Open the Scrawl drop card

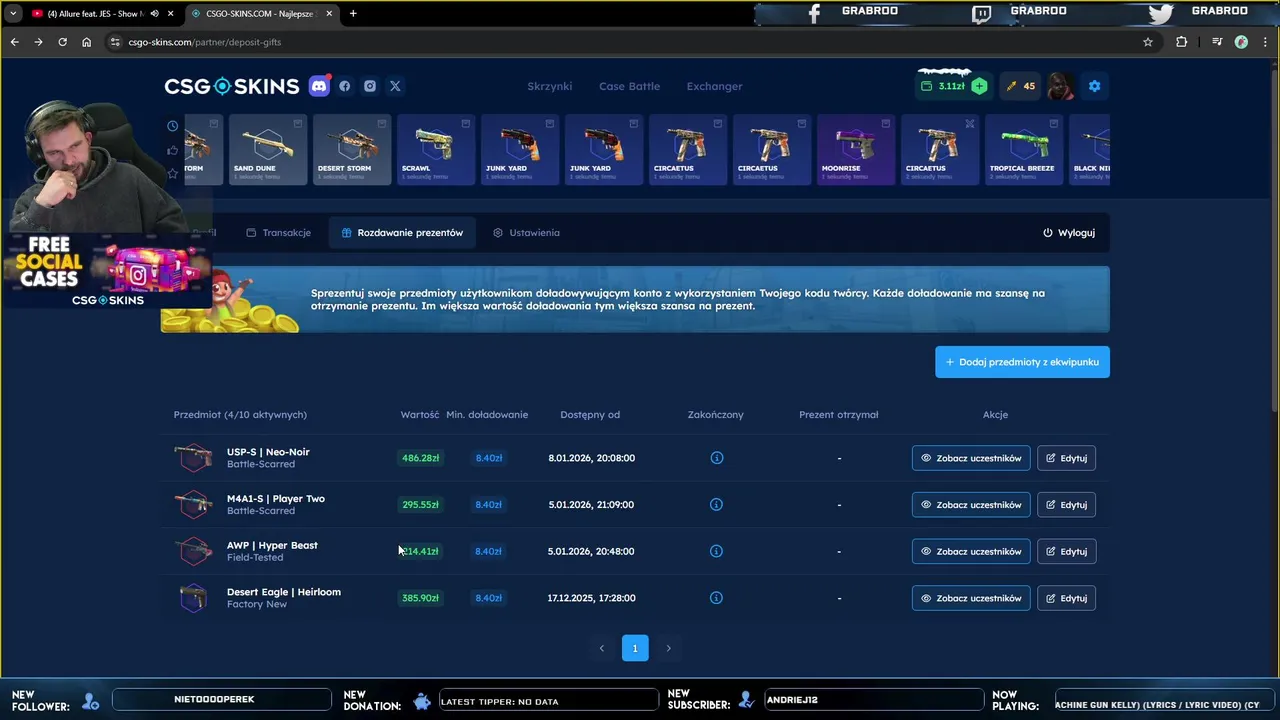tap(436, 149)
